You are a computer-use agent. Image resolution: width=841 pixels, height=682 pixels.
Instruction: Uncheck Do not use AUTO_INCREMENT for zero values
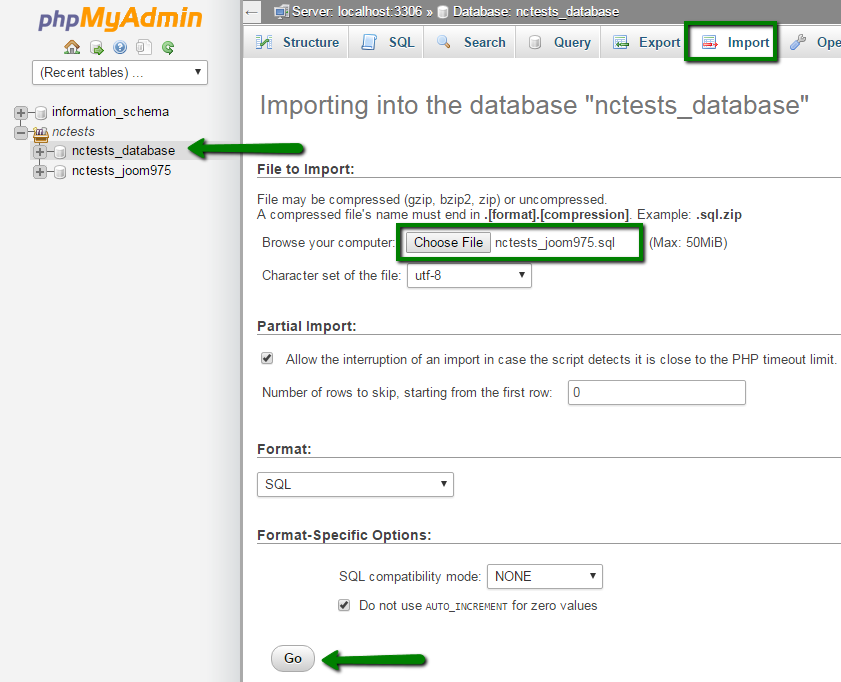pos(344,605)
